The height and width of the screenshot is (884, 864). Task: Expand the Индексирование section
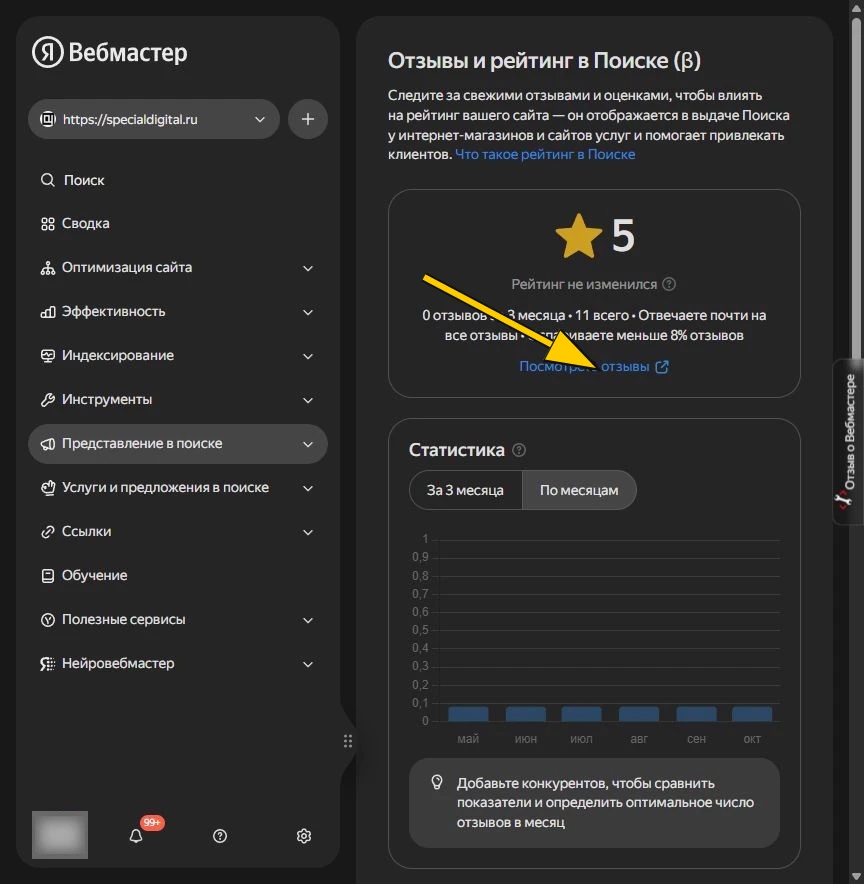pyautogui.click(x=308, y=356)
